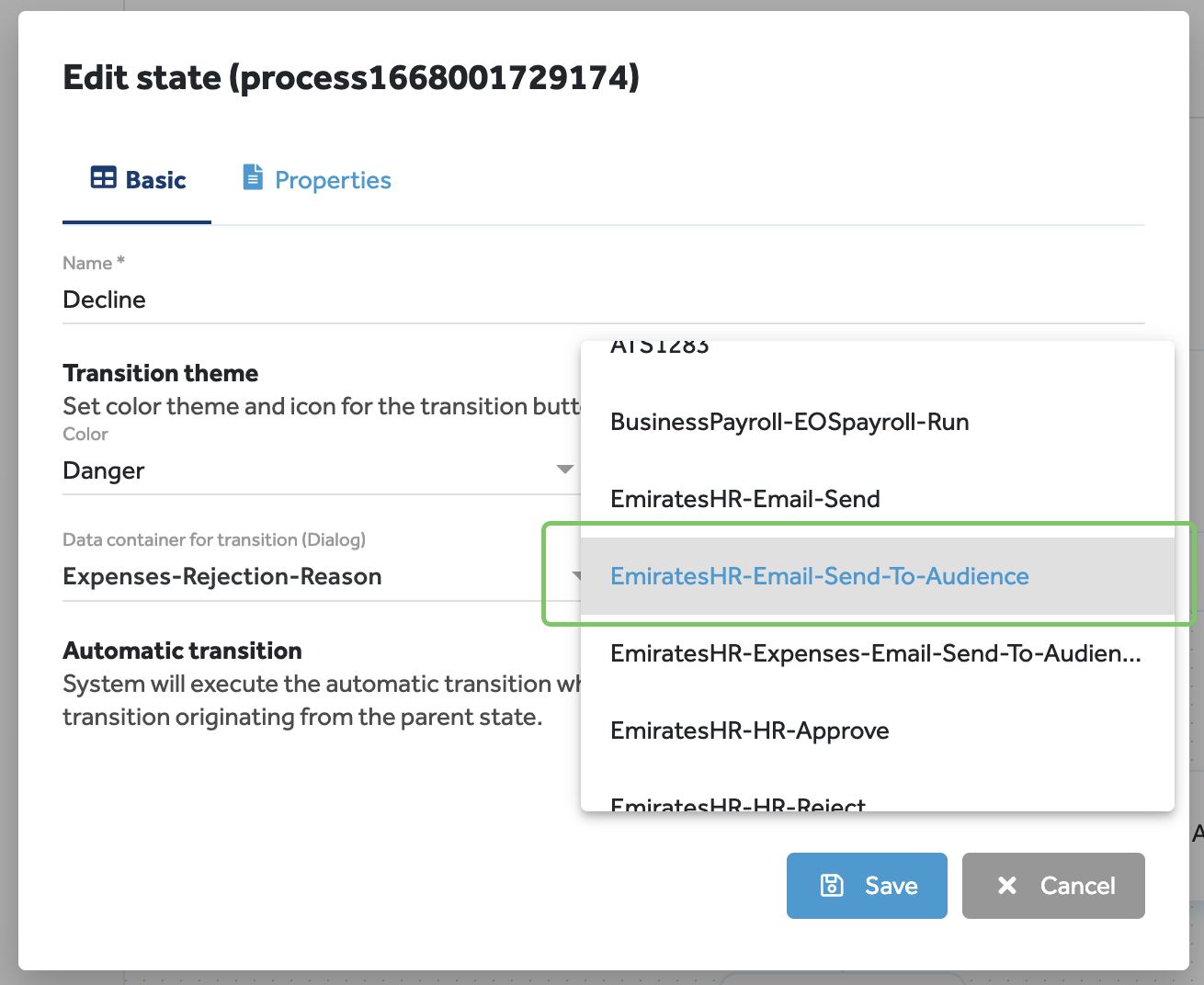Choose the ATS1283 option at list top
This screenshot has width=1204, height=985.
click(660, 347)
